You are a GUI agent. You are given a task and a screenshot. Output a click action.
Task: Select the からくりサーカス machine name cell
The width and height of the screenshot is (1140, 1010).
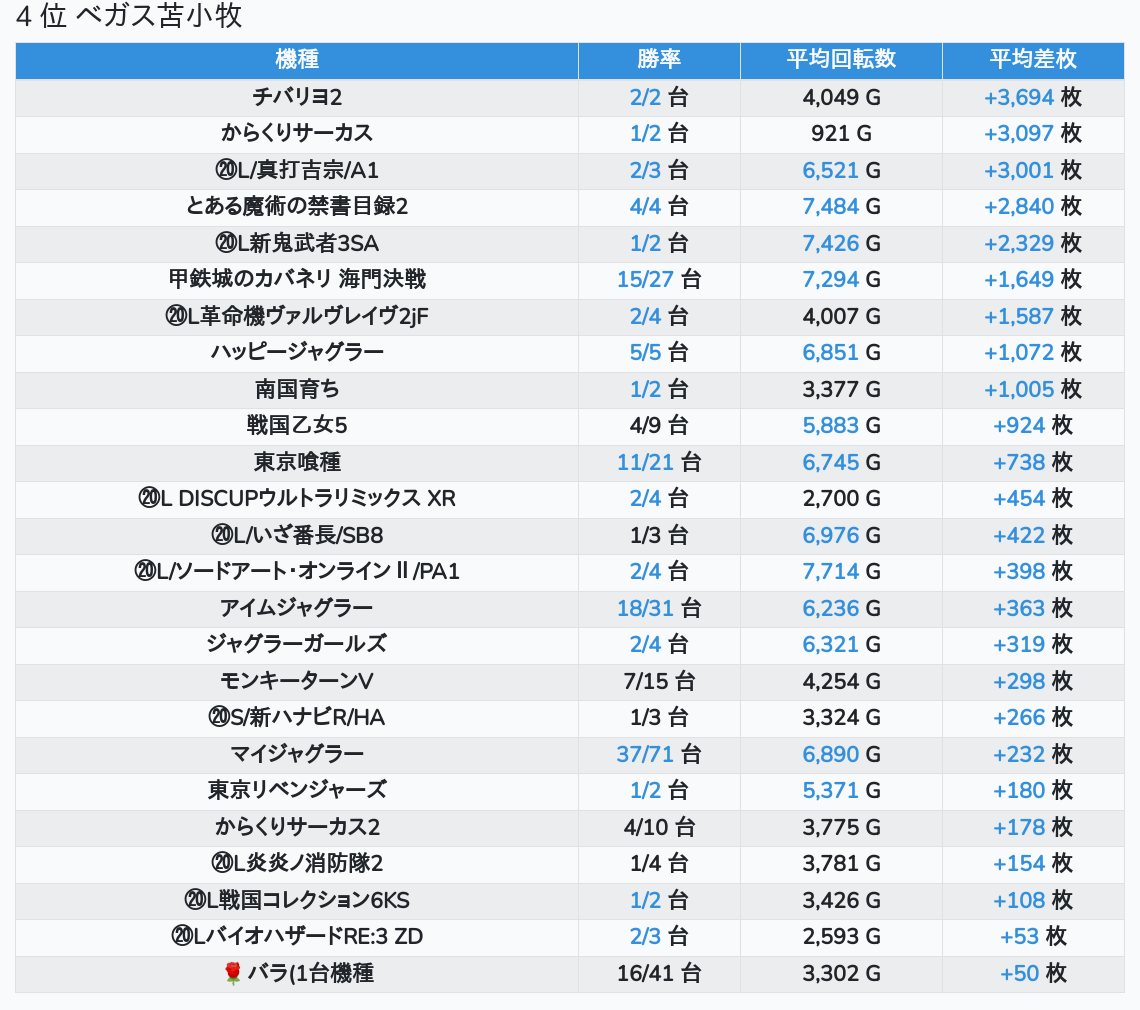(x=297, y=134)
